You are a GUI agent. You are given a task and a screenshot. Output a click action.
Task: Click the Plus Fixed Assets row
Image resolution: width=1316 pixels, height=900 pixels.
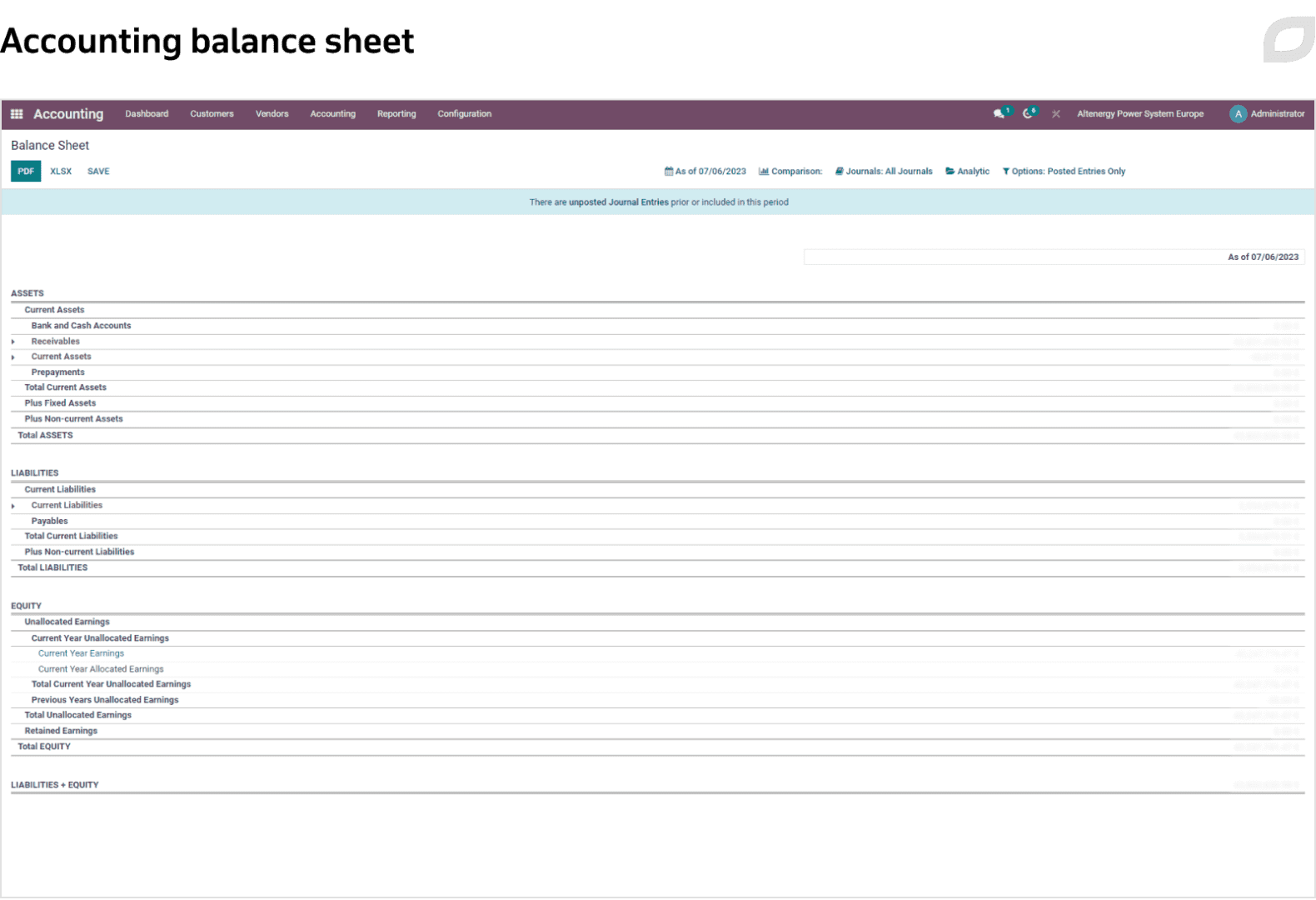click(x=657, y=403)
